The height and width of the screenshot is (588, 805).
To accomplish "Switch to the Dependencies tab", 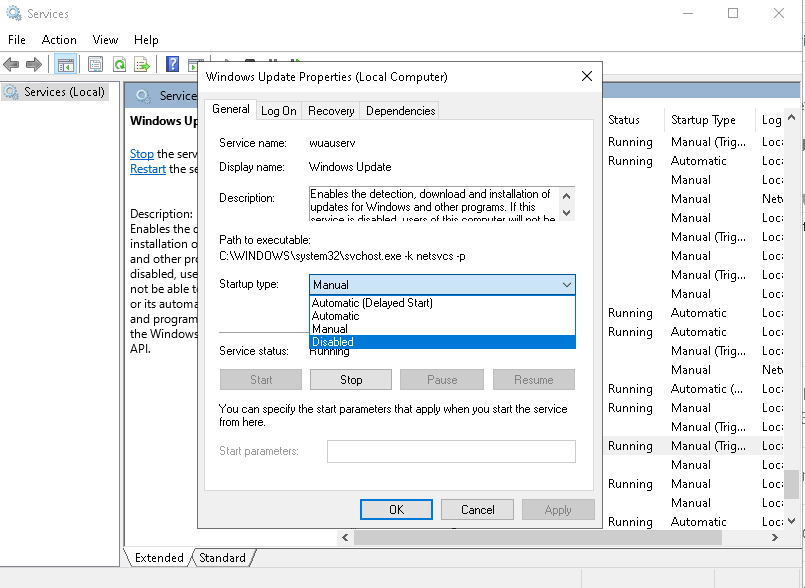I will (x=400, y=111).
